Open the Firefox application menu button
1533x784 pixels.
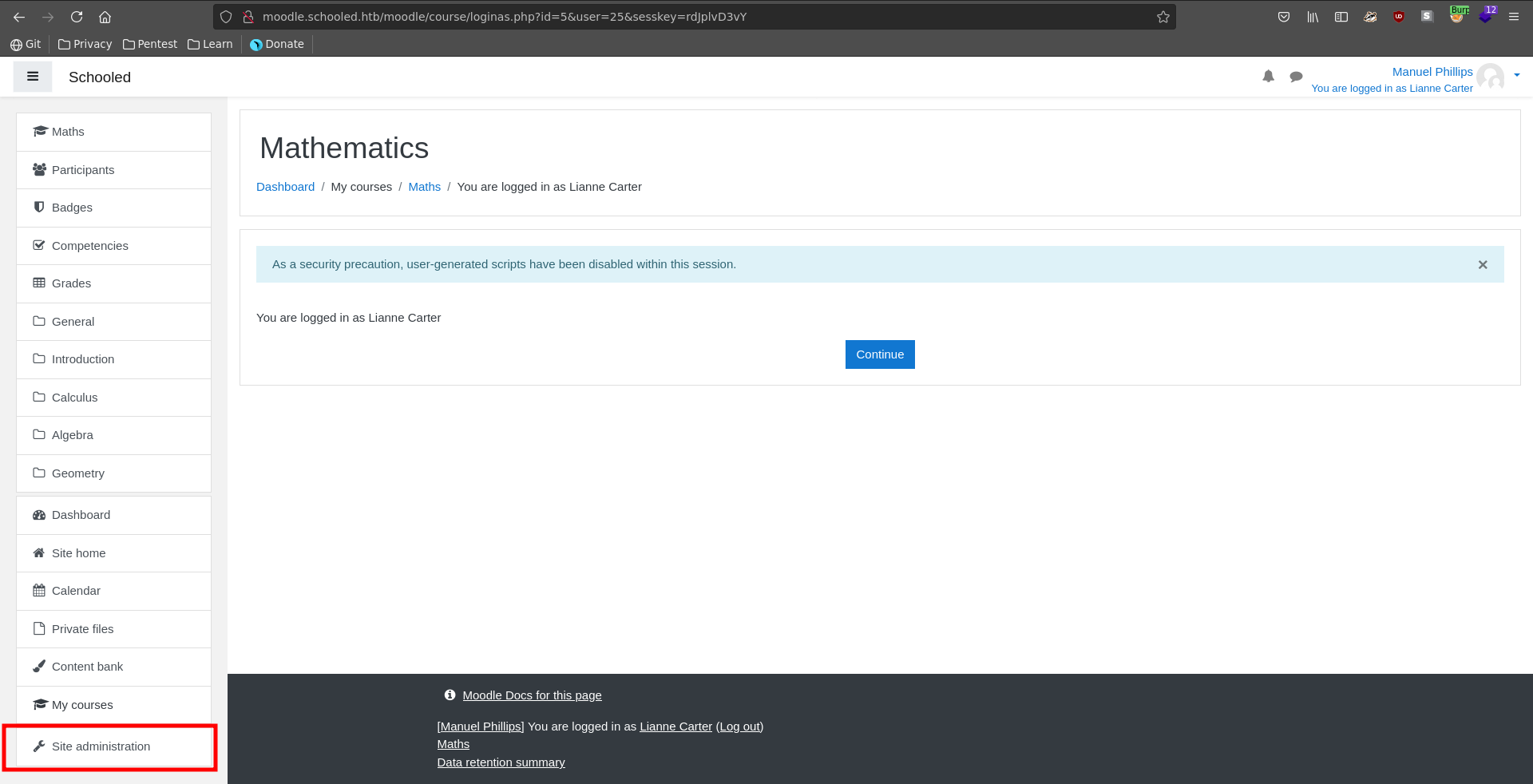tap(1514, 17)
